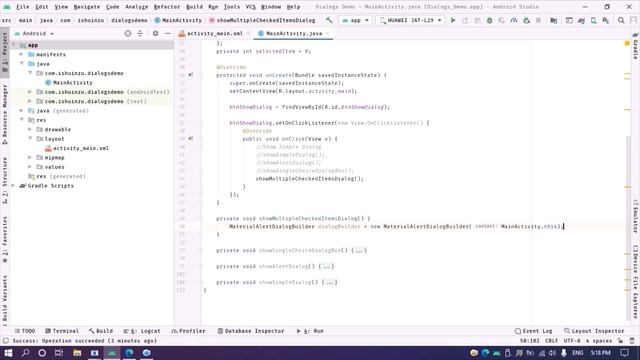This screenshot has height=360, width=640.
Task: Expand the manifests folder
Action: tap(22, 54)
